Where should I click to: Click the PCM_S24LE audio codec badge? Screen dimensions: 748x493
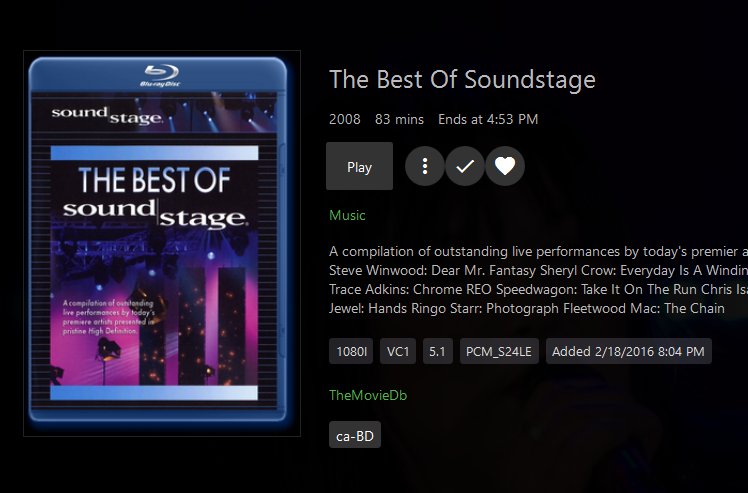tap(498, 351)
